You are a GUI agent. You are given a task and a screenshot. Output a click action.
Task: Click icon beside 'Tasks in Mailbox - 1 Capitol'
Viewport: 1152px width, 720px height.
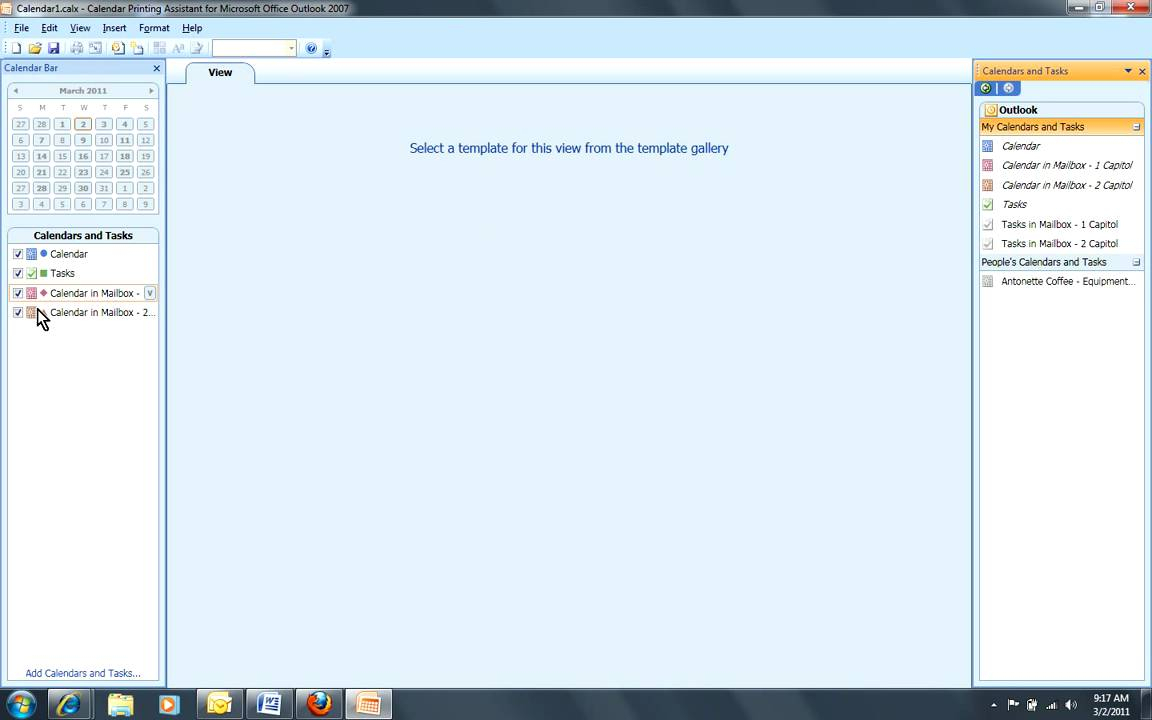pos(988,225)
